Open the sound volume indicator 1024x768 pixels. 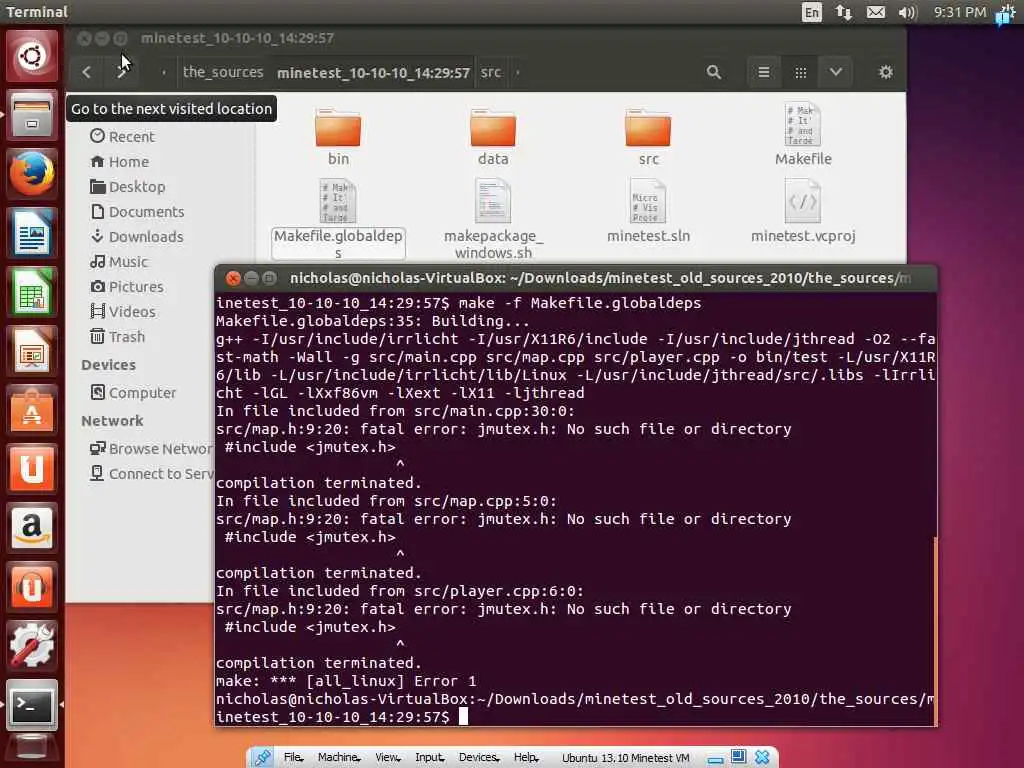[908, 12]
